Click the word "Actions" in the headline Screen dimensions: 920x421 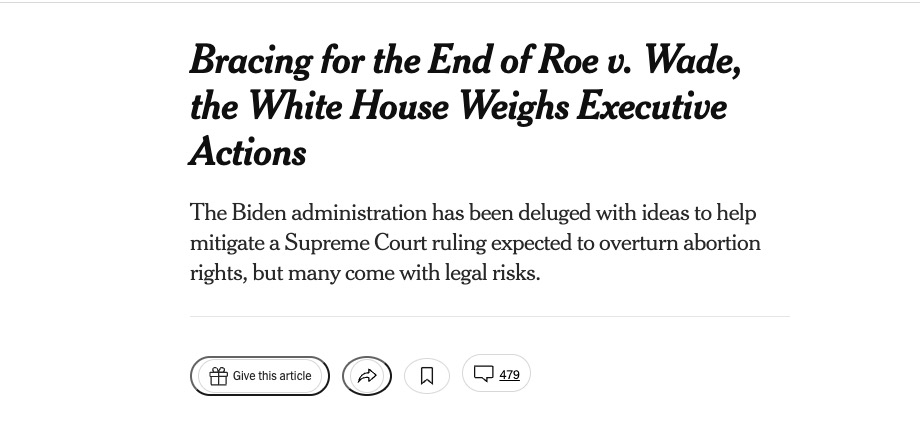point(248,152)
